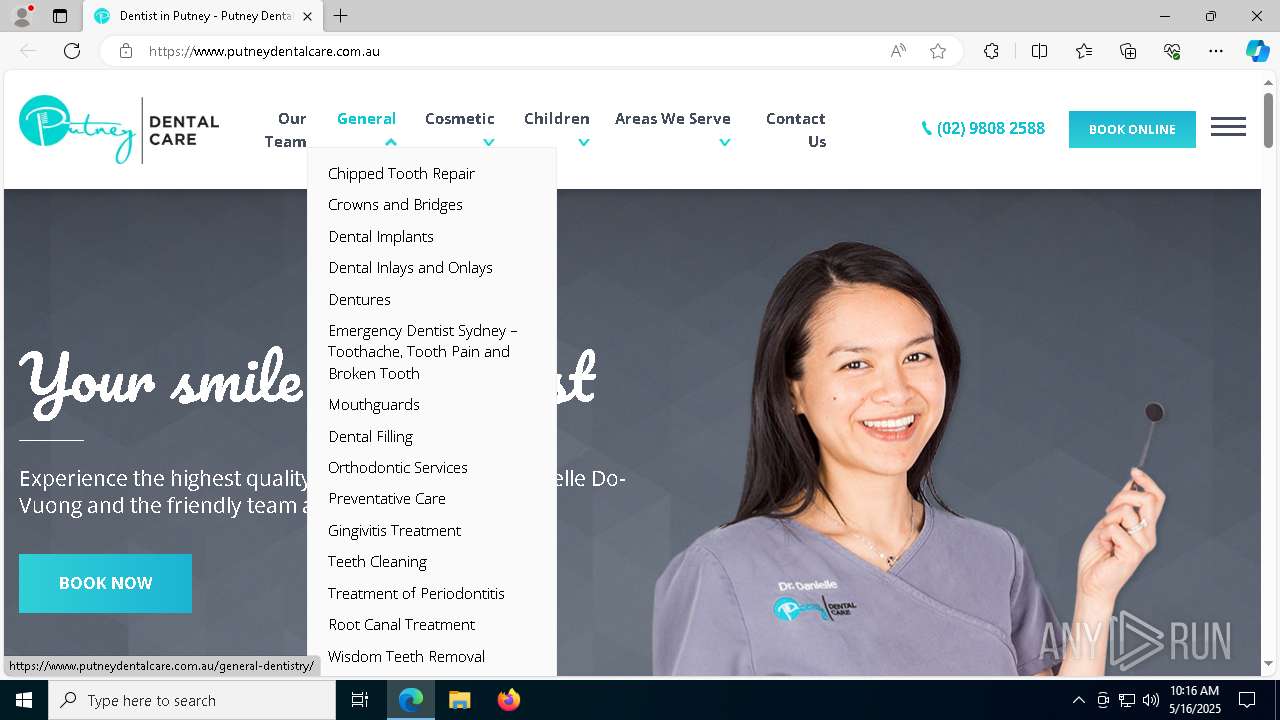1280x720 pixels.
Task: Select Orthodontic Services
Action: coord(398,467)
